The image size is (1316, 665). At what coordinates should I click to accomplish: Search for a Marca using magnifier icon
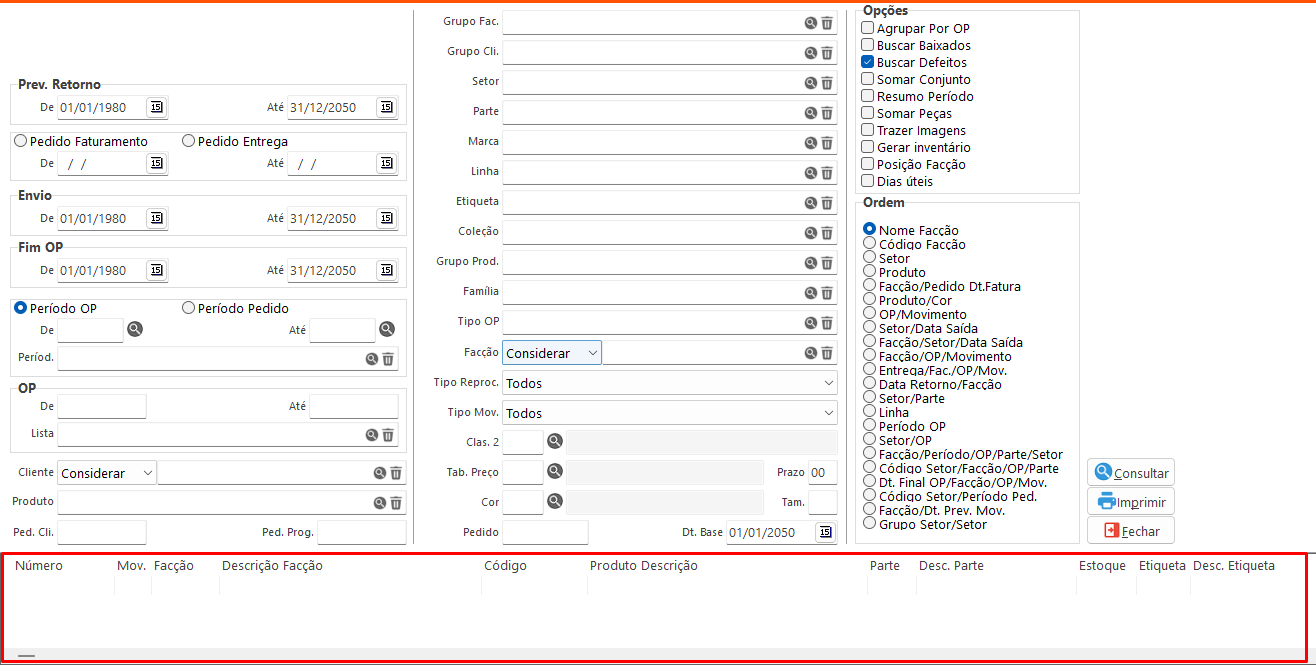pyautogui.click(x=811, y=143)
